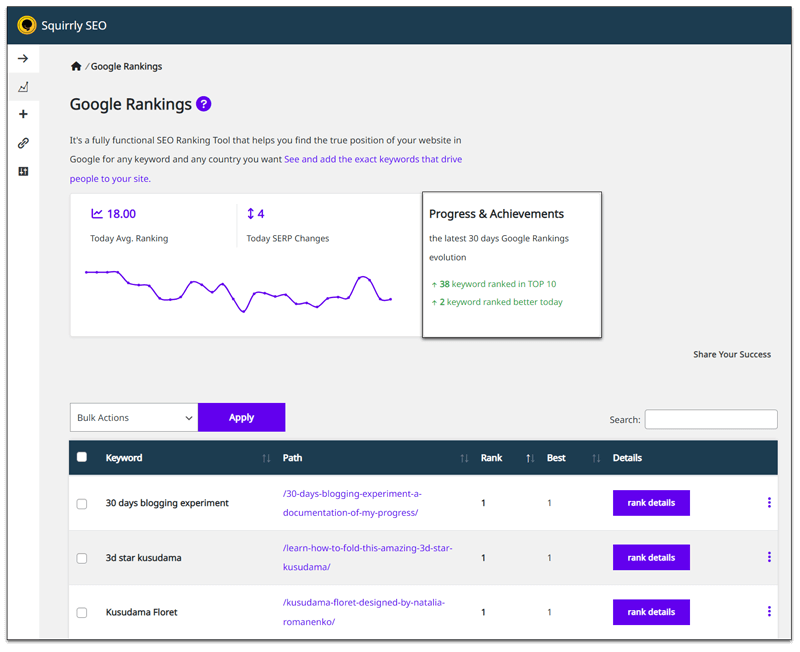Open the learn-how-to-fold 3d-star-kusudama path link
The image size is (800, 652).
tap(367, 557)
